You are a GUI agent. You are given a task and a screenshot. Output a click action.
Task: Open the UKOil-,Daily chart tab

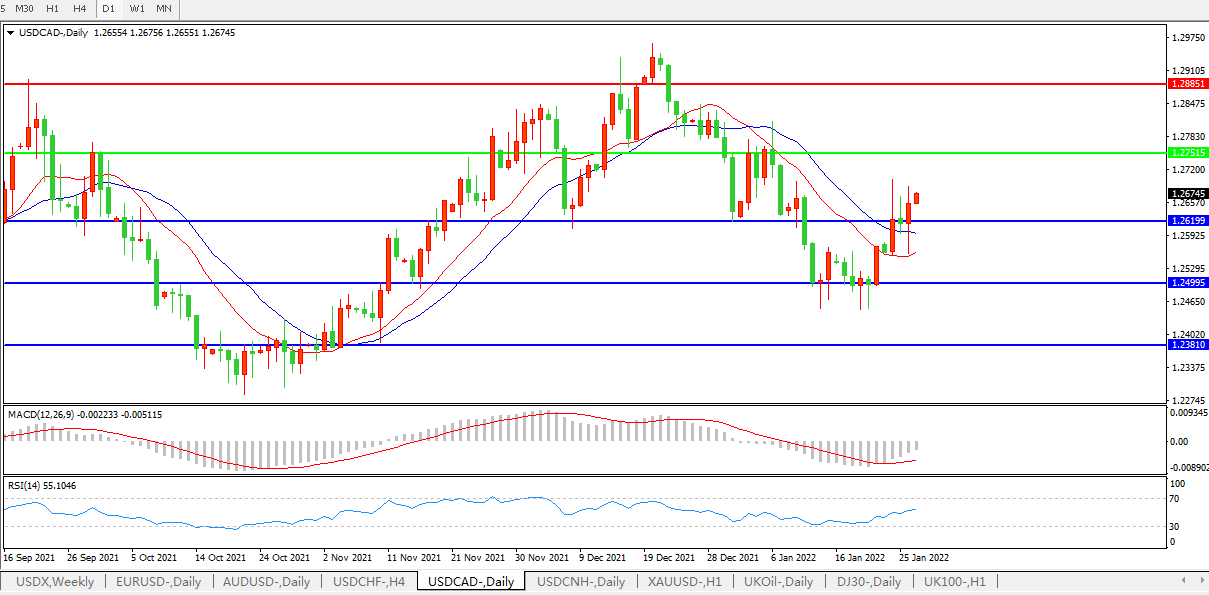[785, 582]
